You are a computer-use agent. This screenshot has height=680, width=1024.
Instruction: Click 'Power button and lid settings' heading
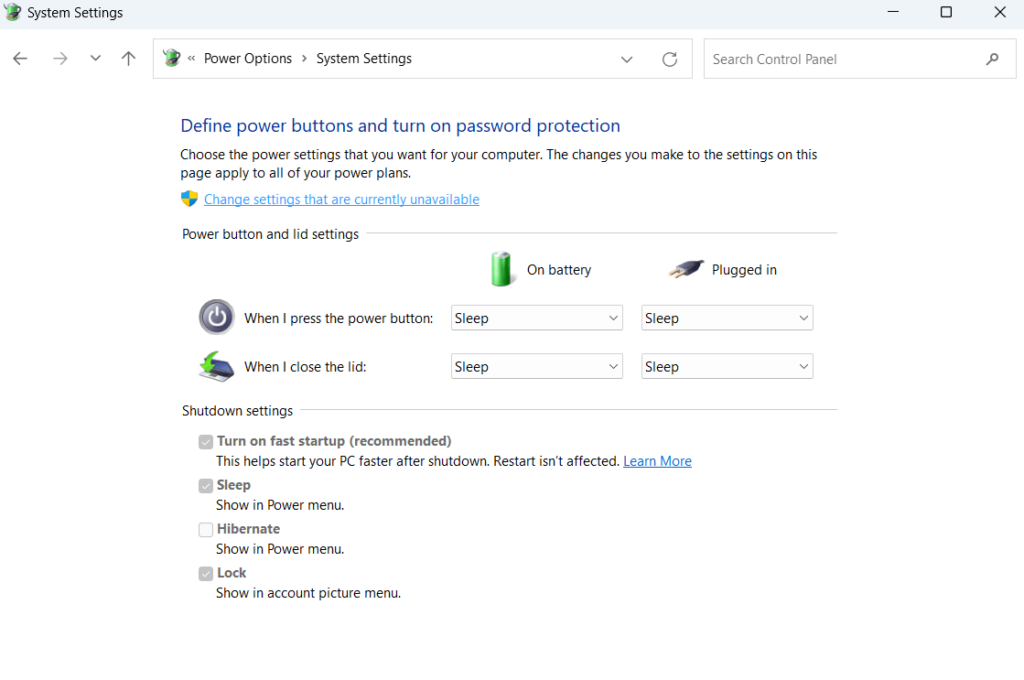coord(270,234)
